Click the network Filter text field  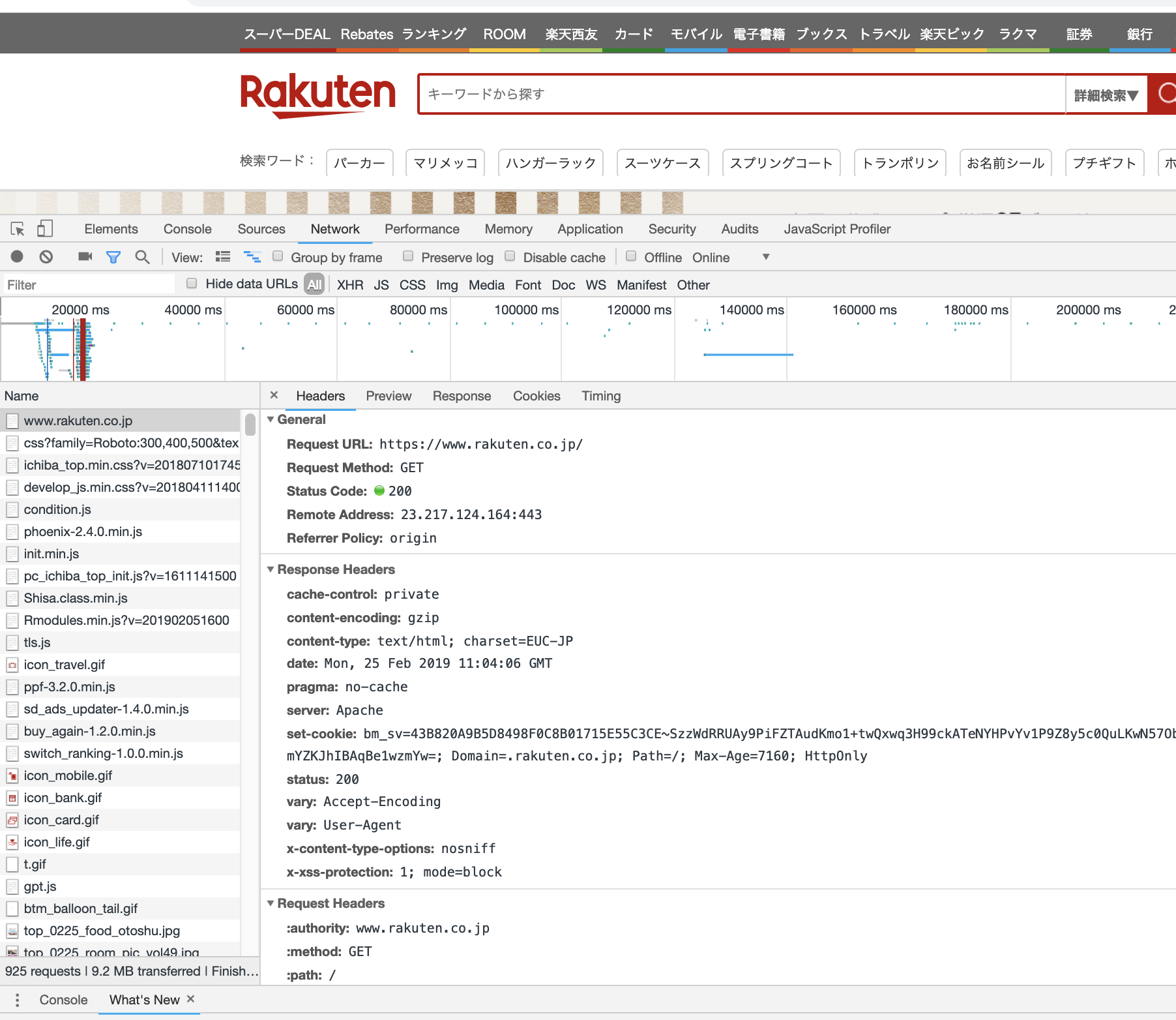point(88,285)
